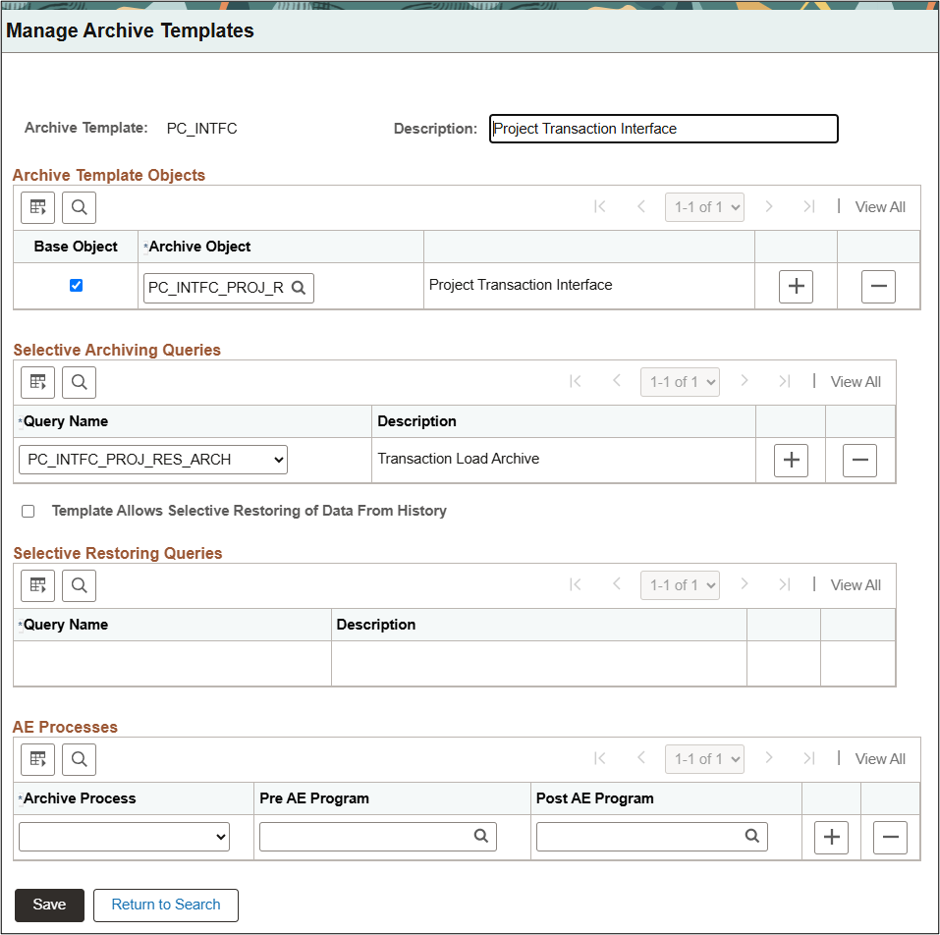Click the PC_INTFC archive template value

202,129
